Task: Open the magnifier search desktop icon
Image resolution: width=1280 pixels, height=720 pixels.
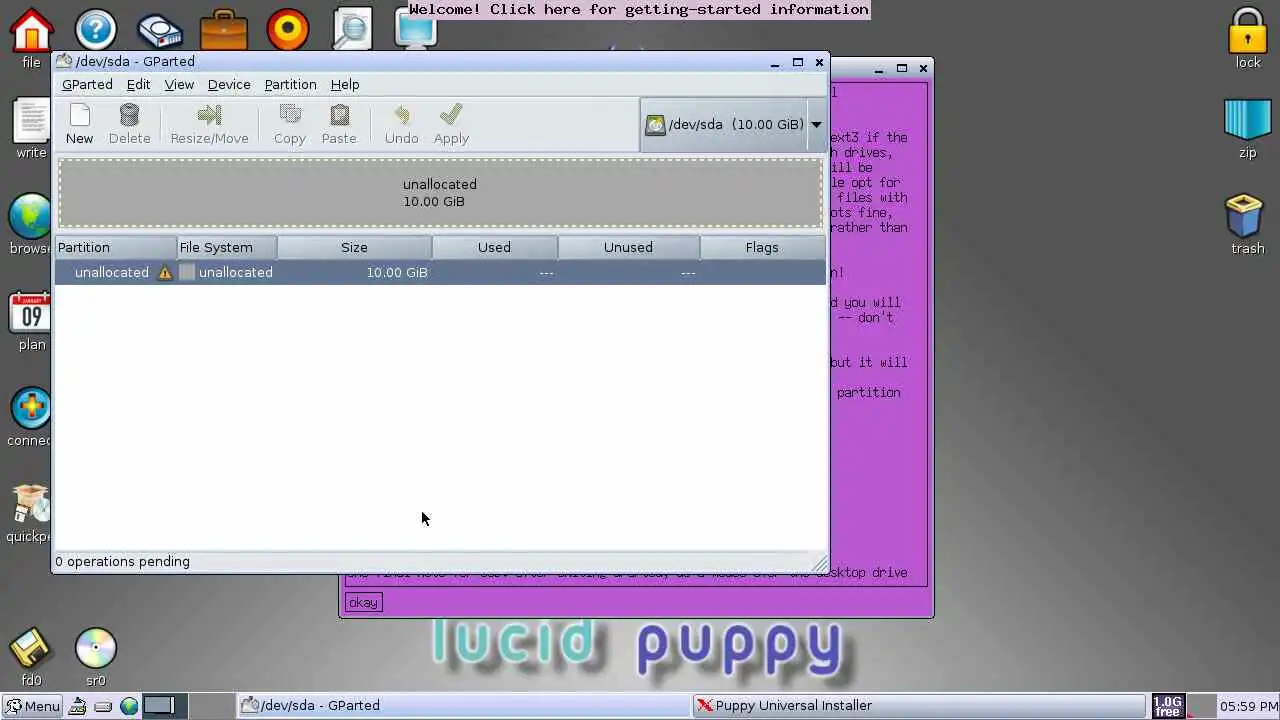Action: point(352,30)
